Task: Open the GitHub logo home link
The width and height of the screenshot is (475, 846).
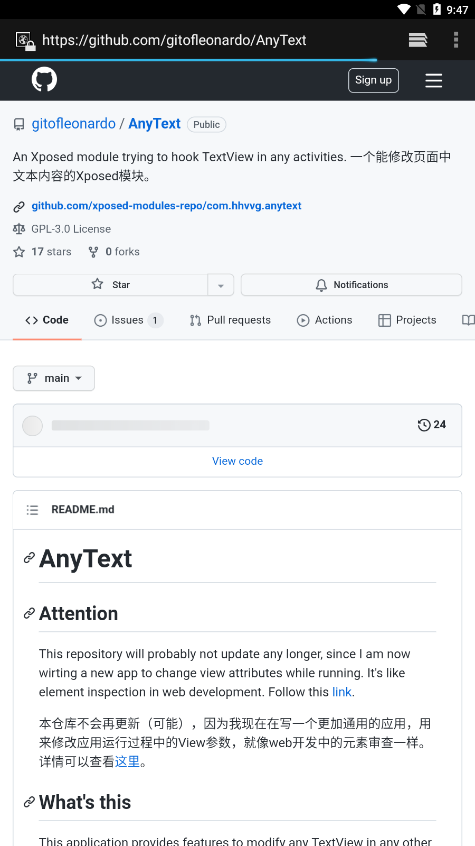Action: pos(44,80)
